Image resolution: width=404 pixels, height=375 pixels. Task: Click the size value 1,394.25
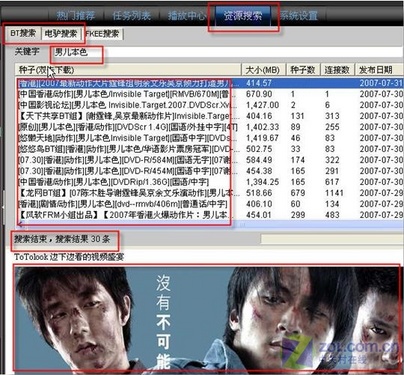pos(262,182)
